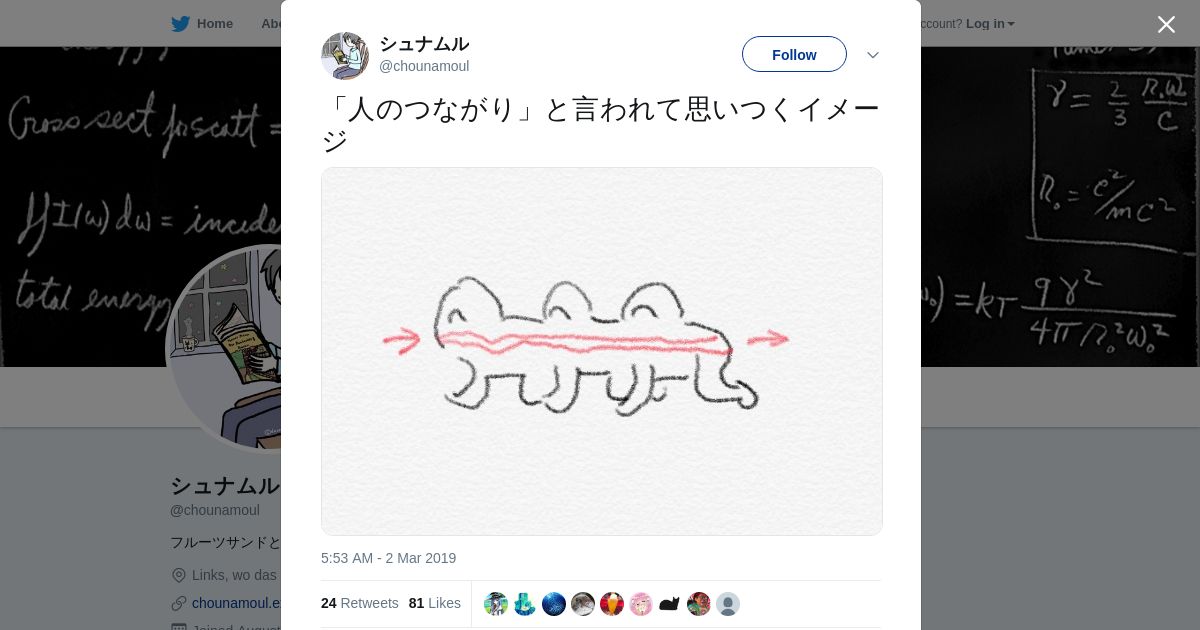Click the black cat liker avatar
This screenshot has height=630, width=1200.
coord(670,604)
